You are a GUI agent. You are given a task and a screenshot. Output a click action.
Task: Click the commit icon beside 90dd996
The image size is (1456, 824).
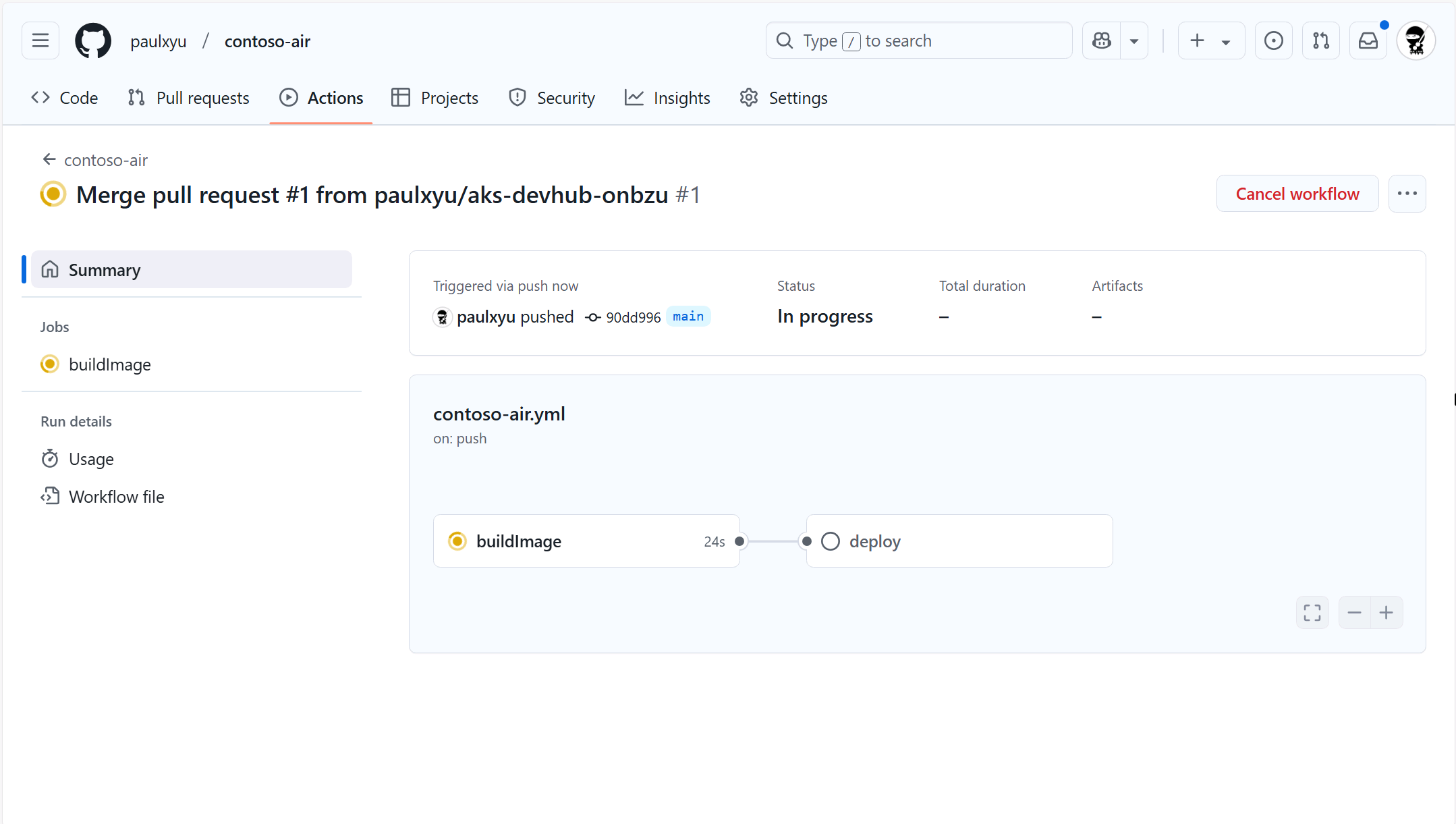593,317
